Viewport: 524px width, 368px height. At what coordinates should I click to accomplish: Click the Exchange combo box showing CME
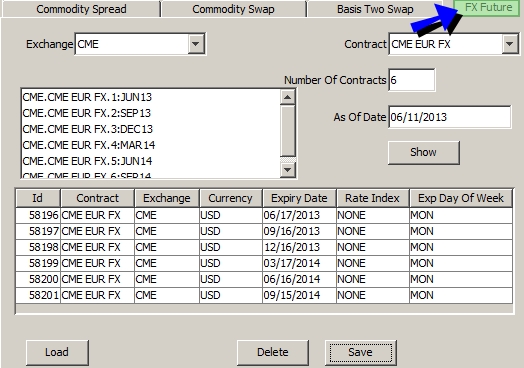140,44
